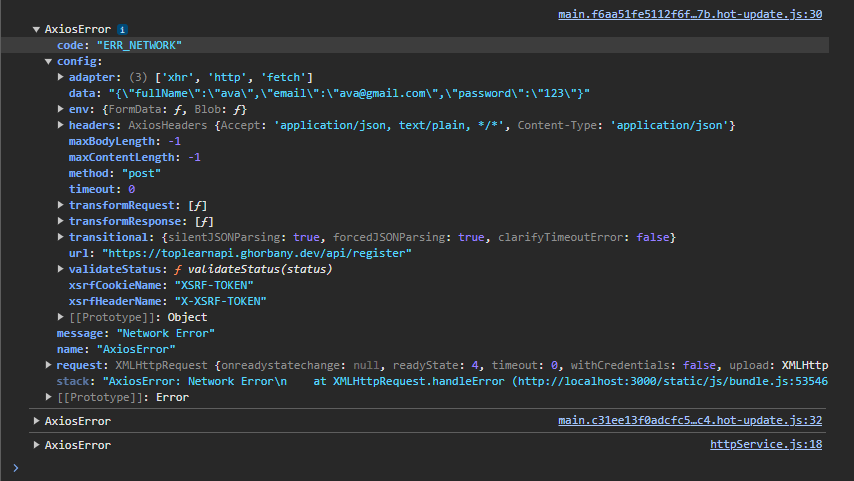The width and height of the screenshot is (854, 481).
Task: Expand the transformRequest array
Action: (x=60, y=205)
